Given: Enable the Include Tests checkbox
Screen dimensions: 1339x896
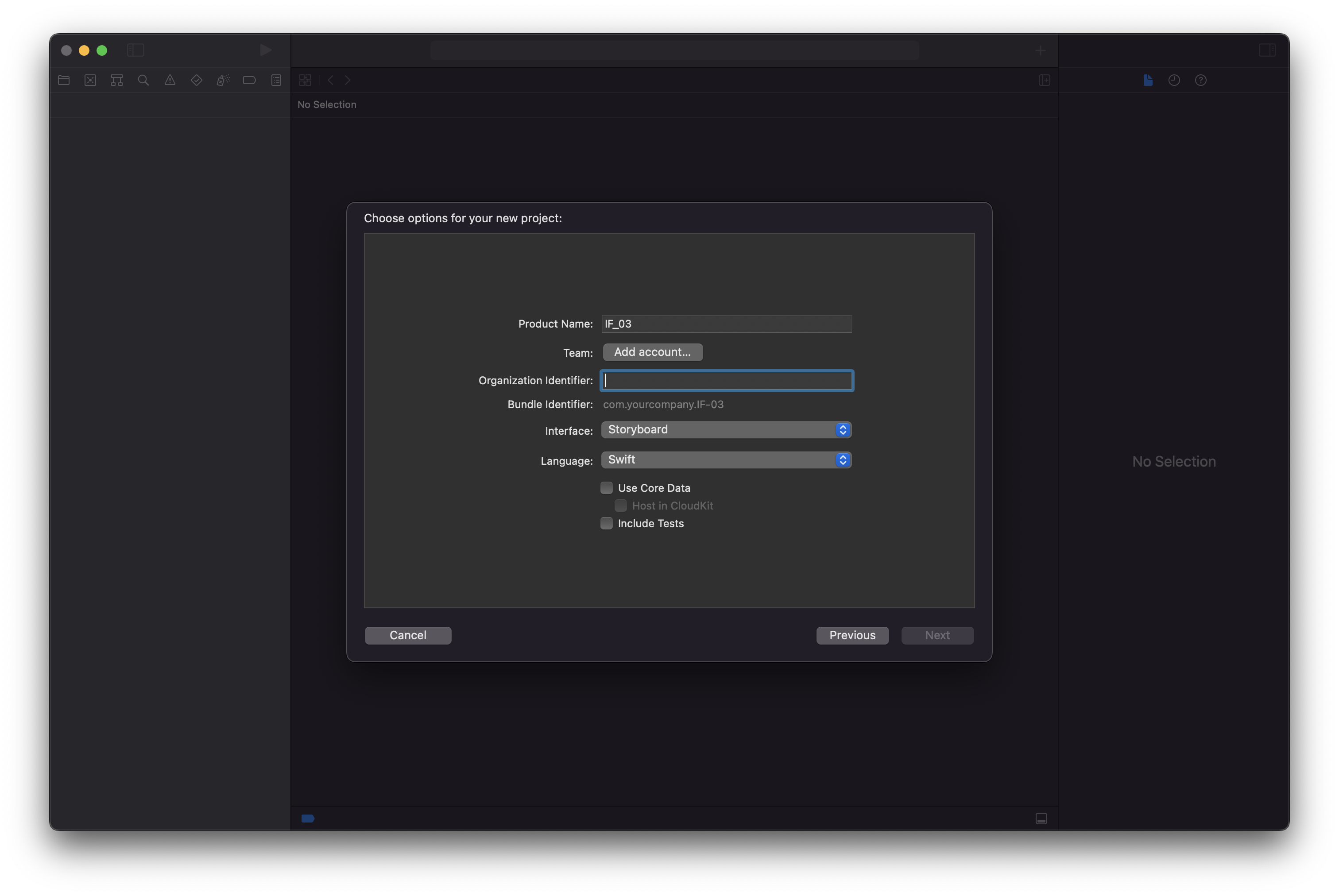Looking at the screenshot, I should (x=606, y=523).
